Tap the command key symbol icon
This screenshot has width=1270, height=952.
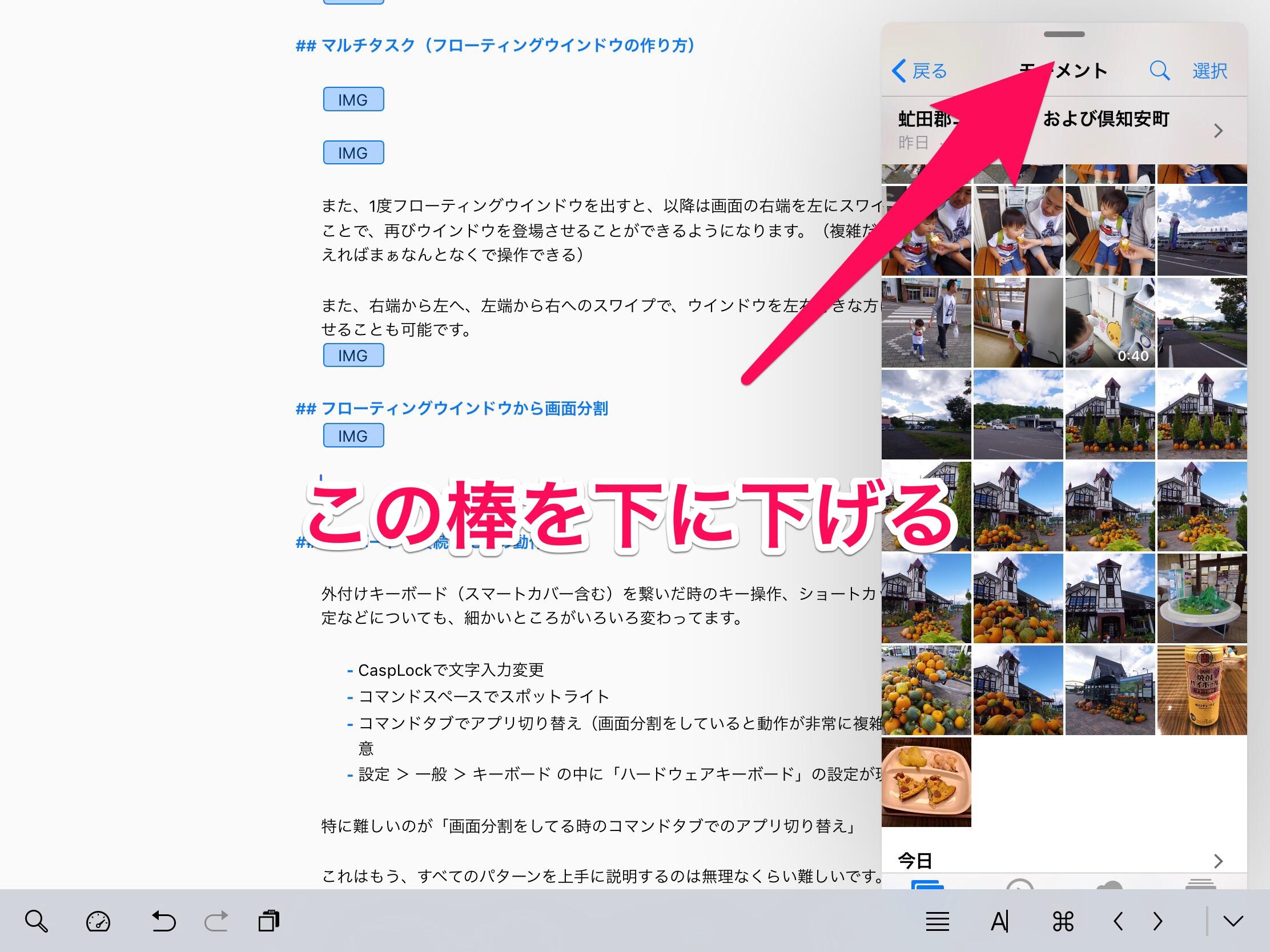coord(1063,922)
